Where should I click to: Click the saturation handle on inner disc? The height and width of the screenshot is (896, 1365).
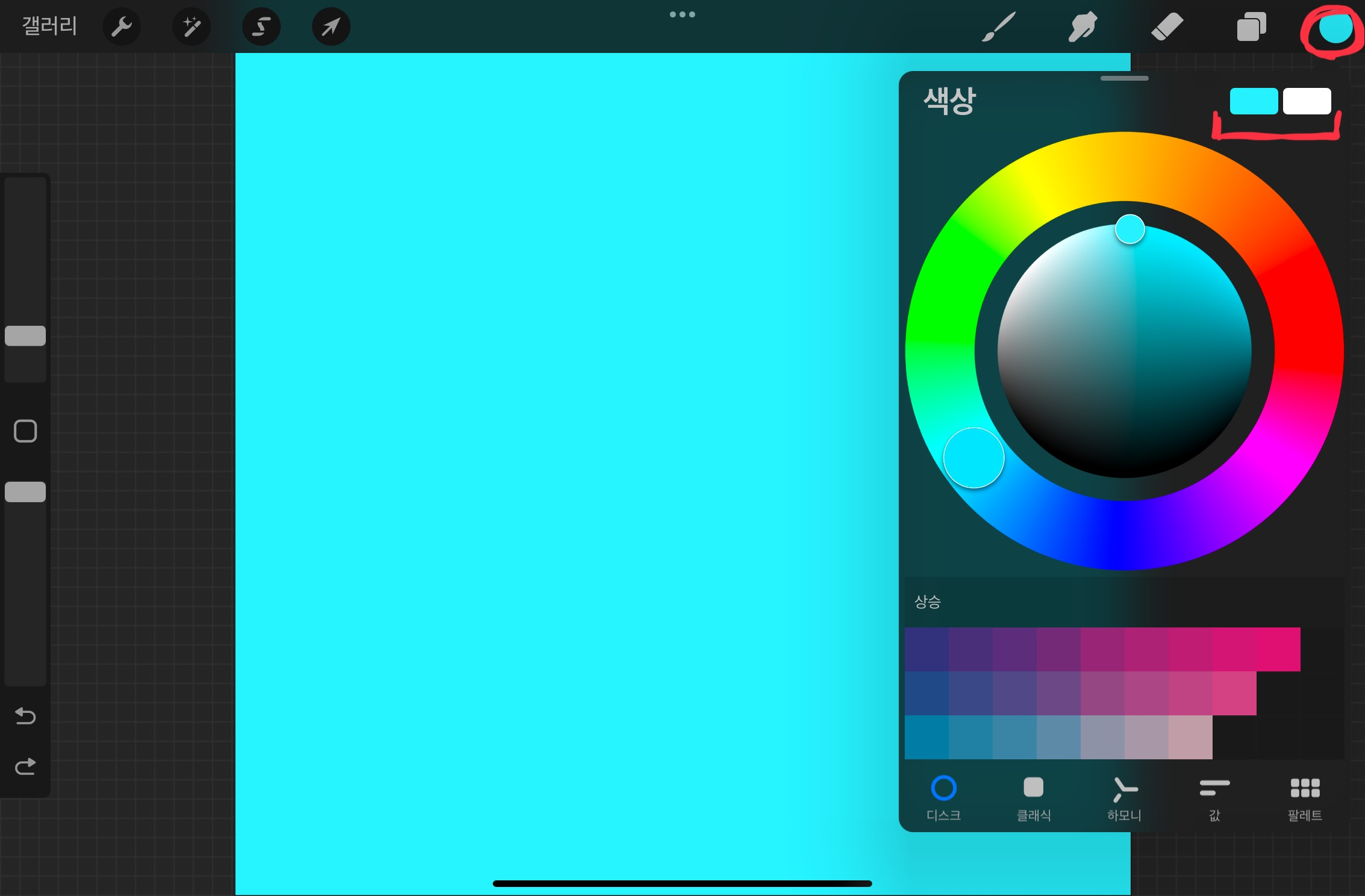pyautogui.click(x=1129, y=229)
